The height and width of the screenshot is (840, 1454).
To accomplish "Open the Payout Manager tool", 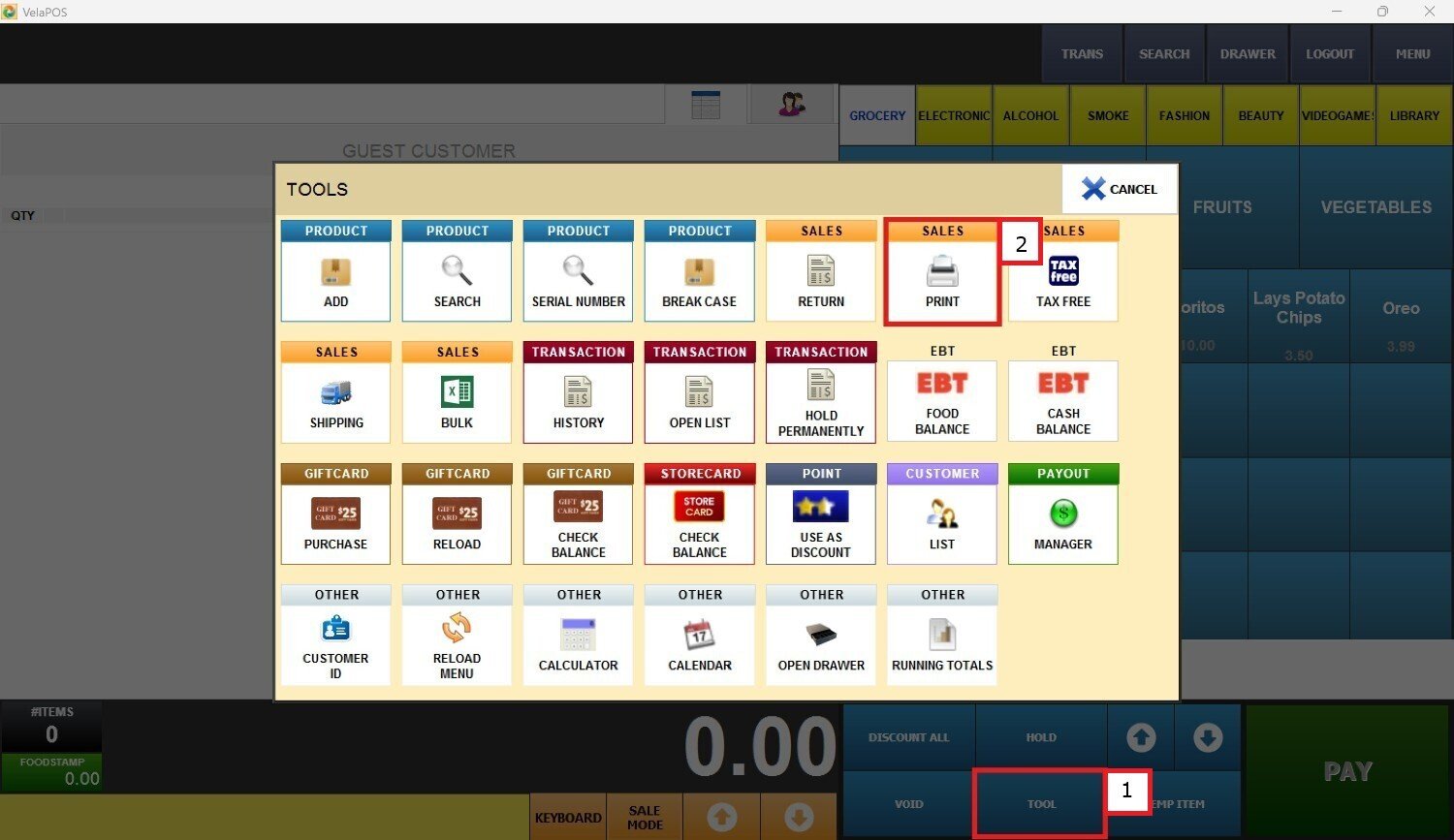I will click(1062, 516).
